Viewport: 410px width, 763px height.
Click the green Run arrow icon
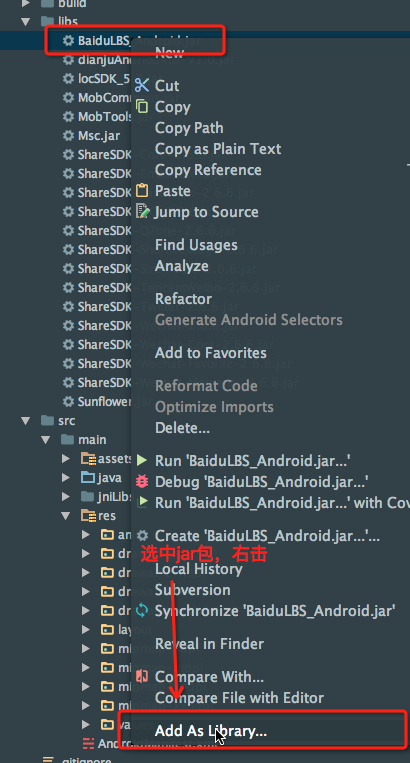pos(142,460)
